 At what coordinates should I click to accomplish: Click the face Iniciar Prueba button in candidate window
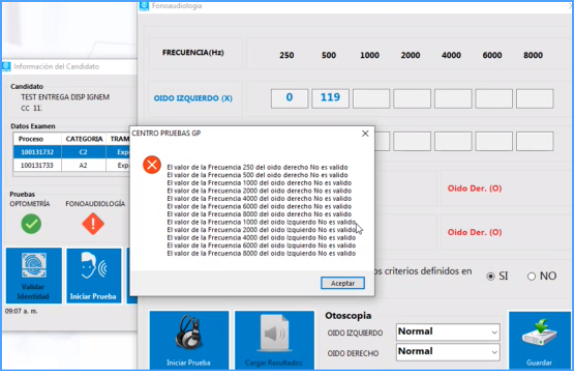(94, 275)
